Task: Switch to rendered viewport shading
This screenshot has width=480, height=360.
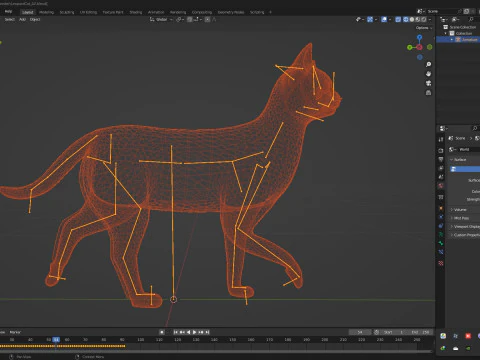Action: click(x=424, y=20)
